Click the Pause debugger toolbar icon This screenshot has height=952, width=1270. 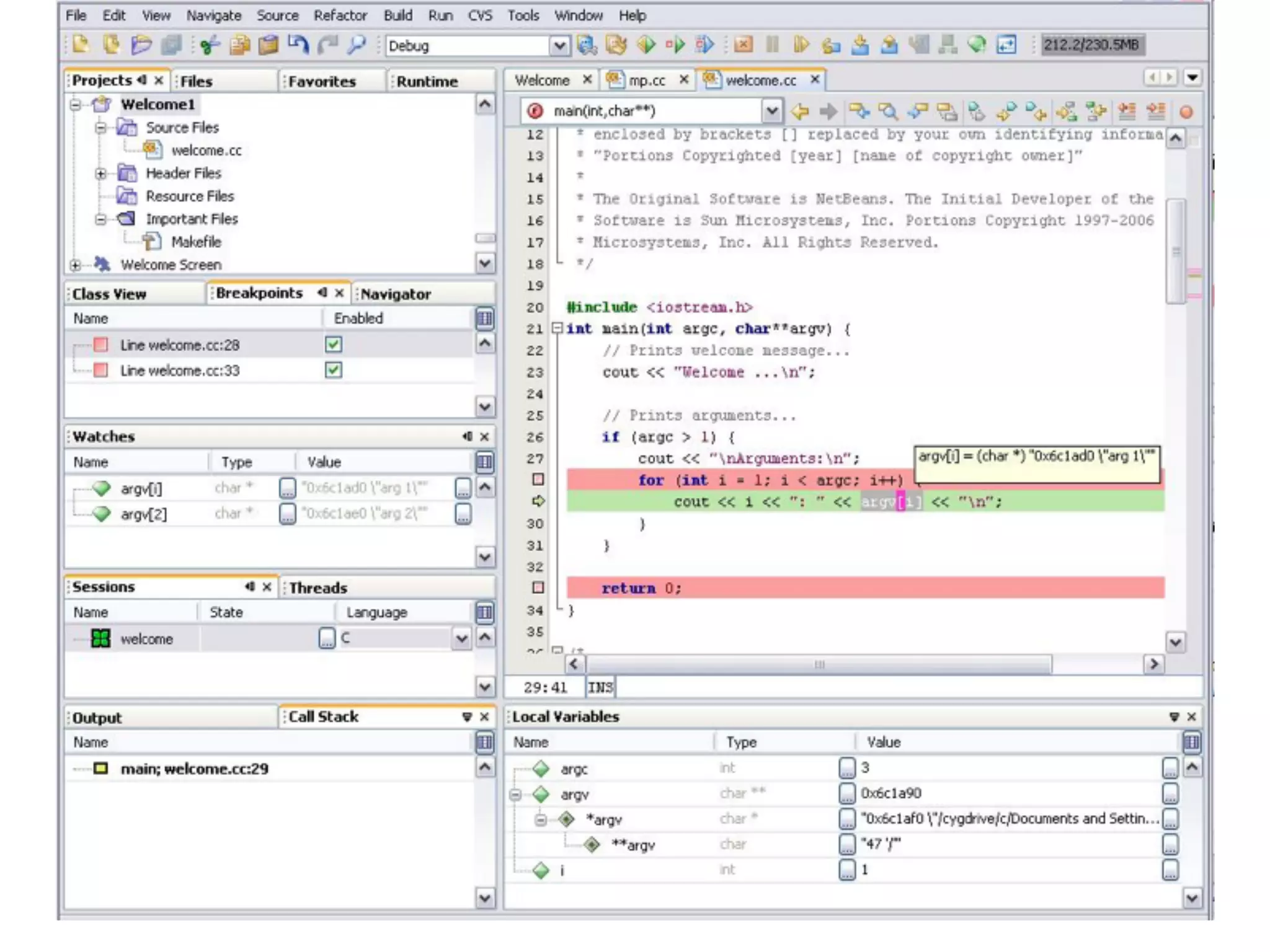[x=772, y=45]
